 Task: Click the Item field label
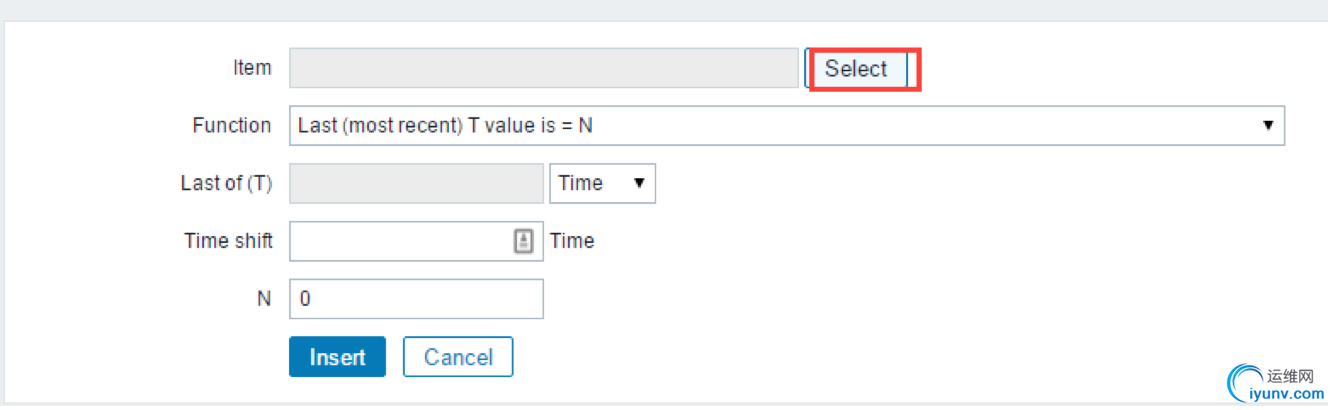[x=252, y=68]
